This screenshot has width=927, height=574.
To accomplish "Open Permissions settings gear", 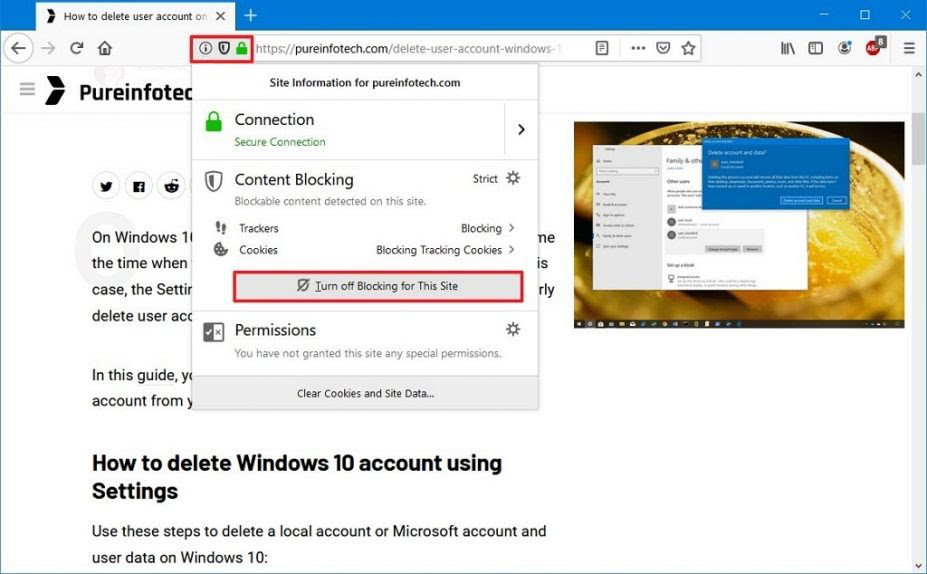I will pos(513,329).
